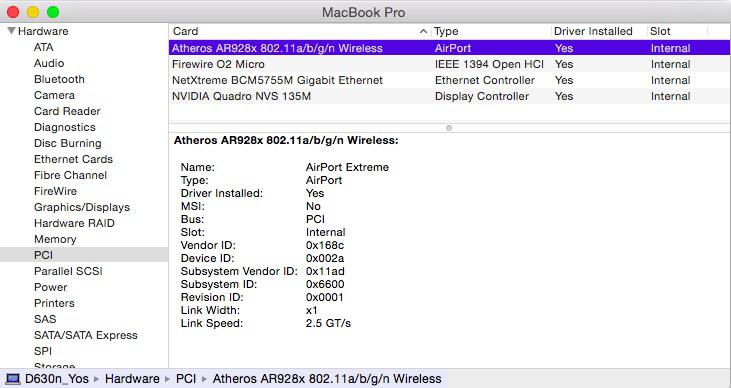Click the Device ID value 0x002a
The image size is (731, 388).
pyautogui.click(x=325, y=258)
